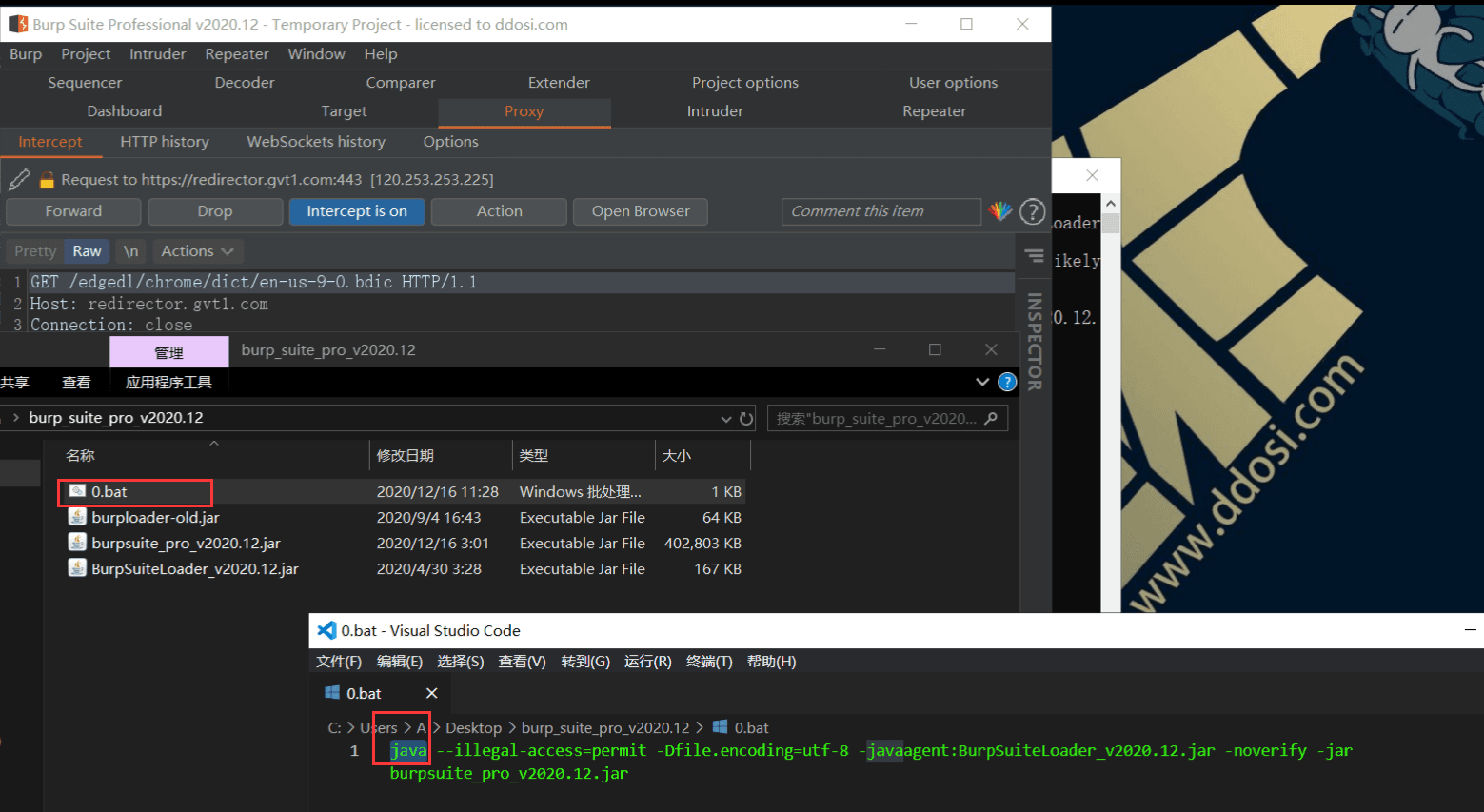Image resolution: width=1484 pixels, height=812 pixels.
Task: Switch to the Comparer tab
Action: (401, 83)
